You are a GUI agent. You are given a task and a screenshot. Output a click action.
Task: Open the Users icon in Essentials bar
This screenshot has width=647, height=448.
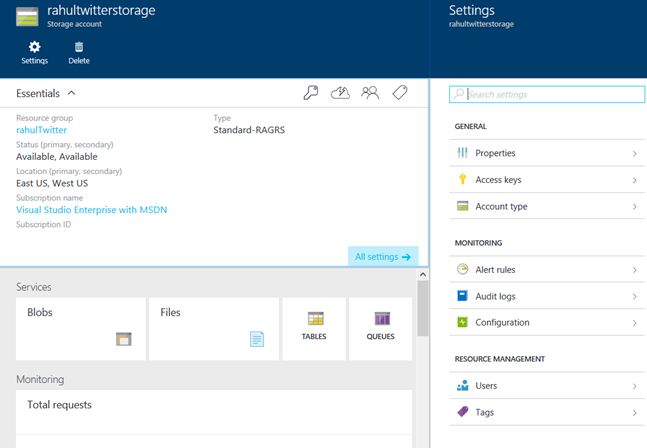tap(370, 93)
